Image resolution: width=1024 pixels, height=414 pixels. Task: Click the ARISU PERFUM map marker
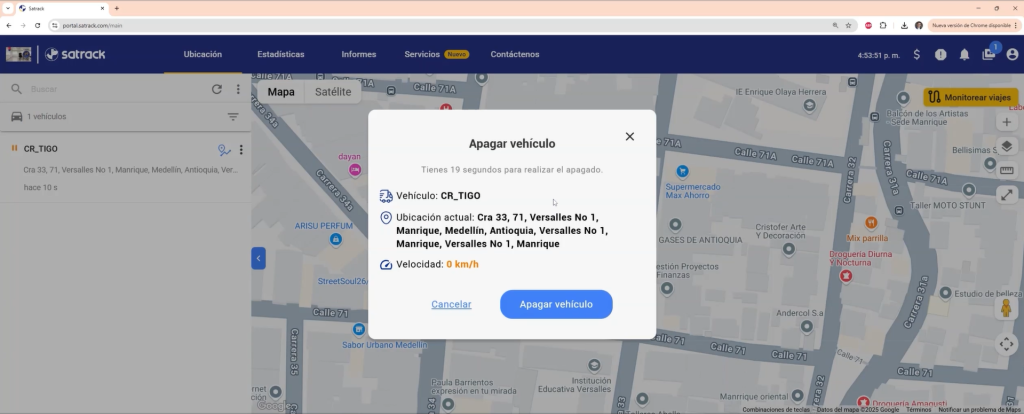[336, 240]
